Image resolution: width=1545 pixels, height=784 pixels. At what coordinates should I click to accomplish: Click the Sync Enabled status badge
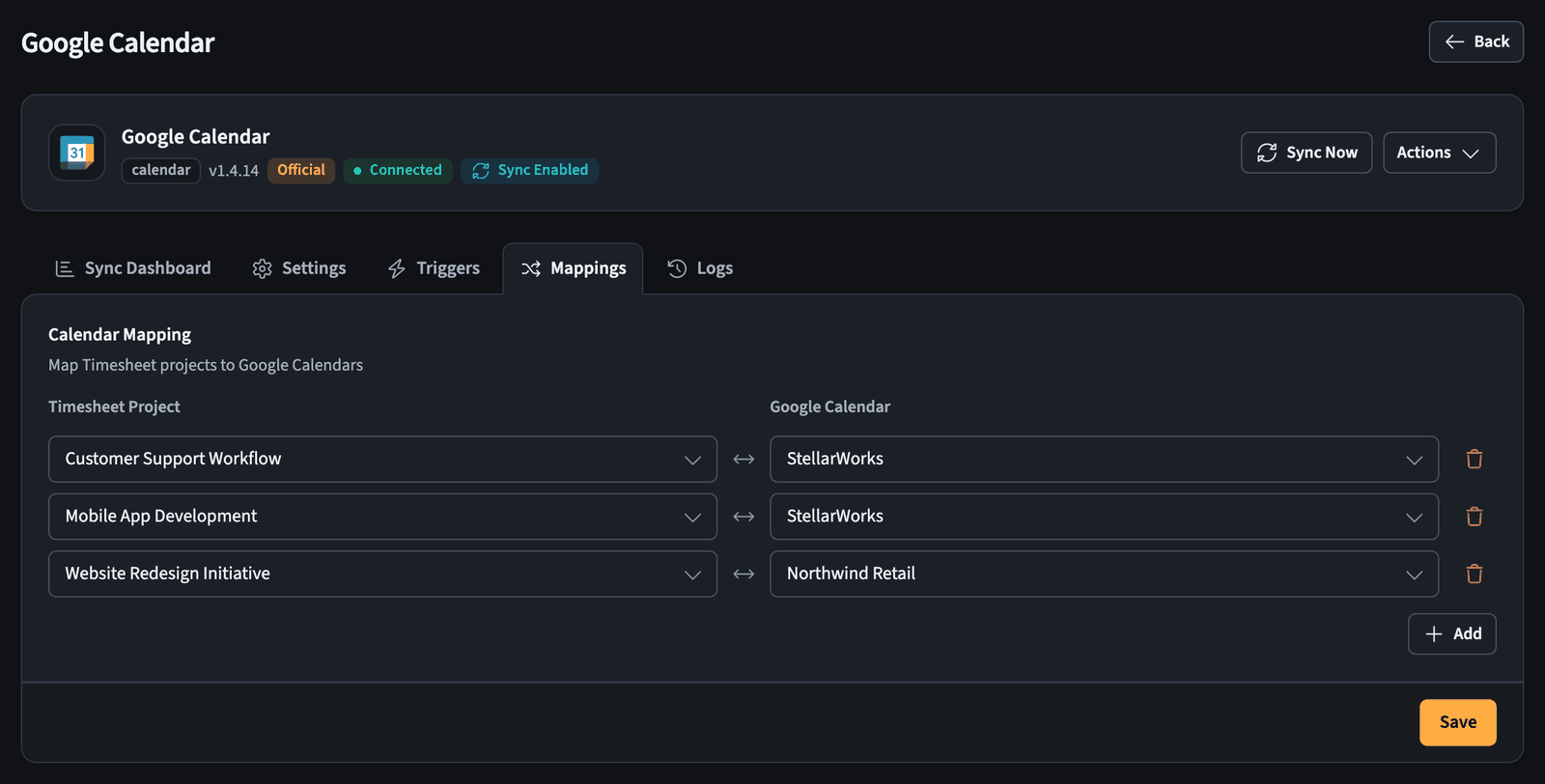(529, 171)
